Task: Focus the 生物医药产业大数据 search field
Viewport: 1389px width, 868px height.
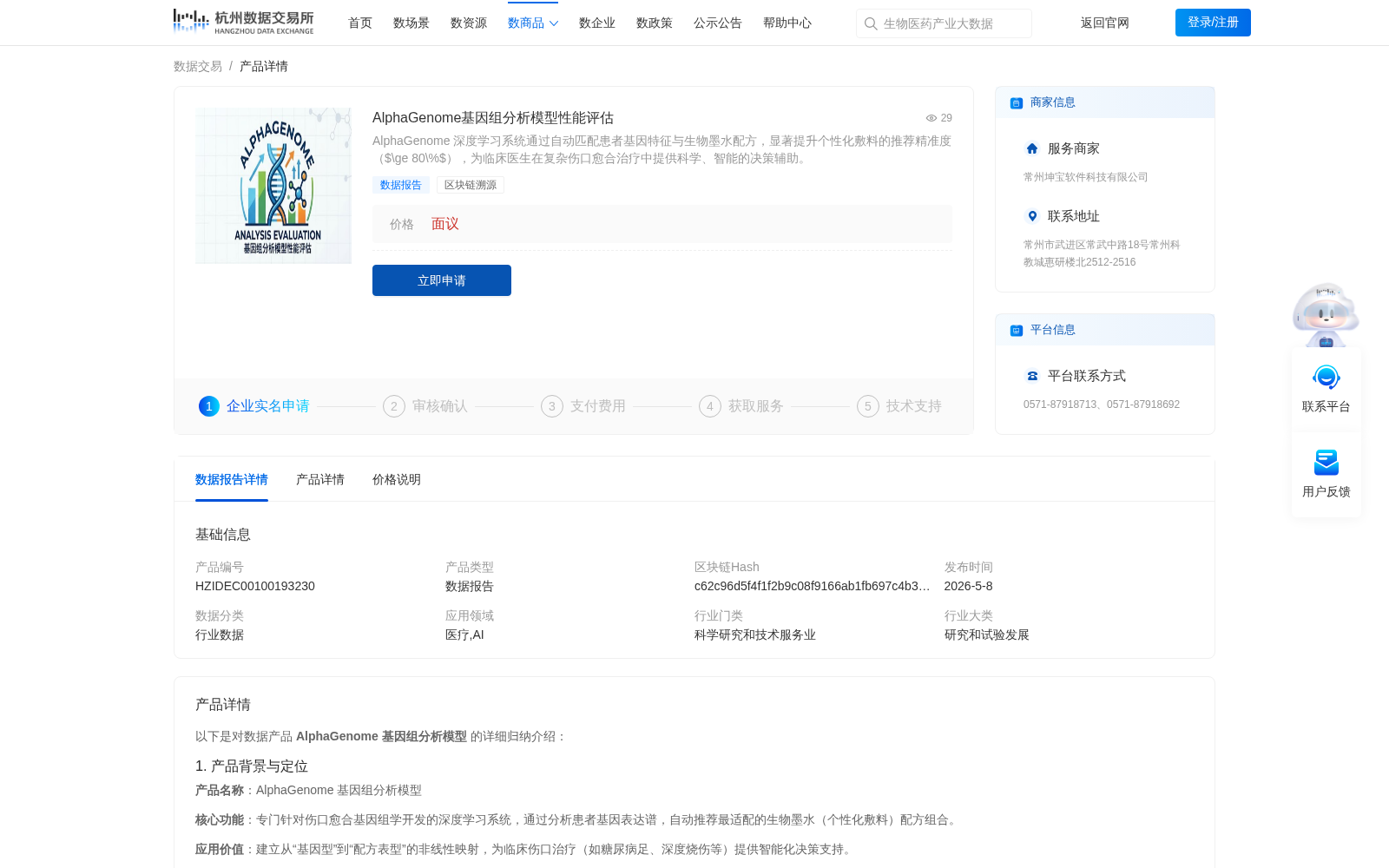Action: coord(944,23)
